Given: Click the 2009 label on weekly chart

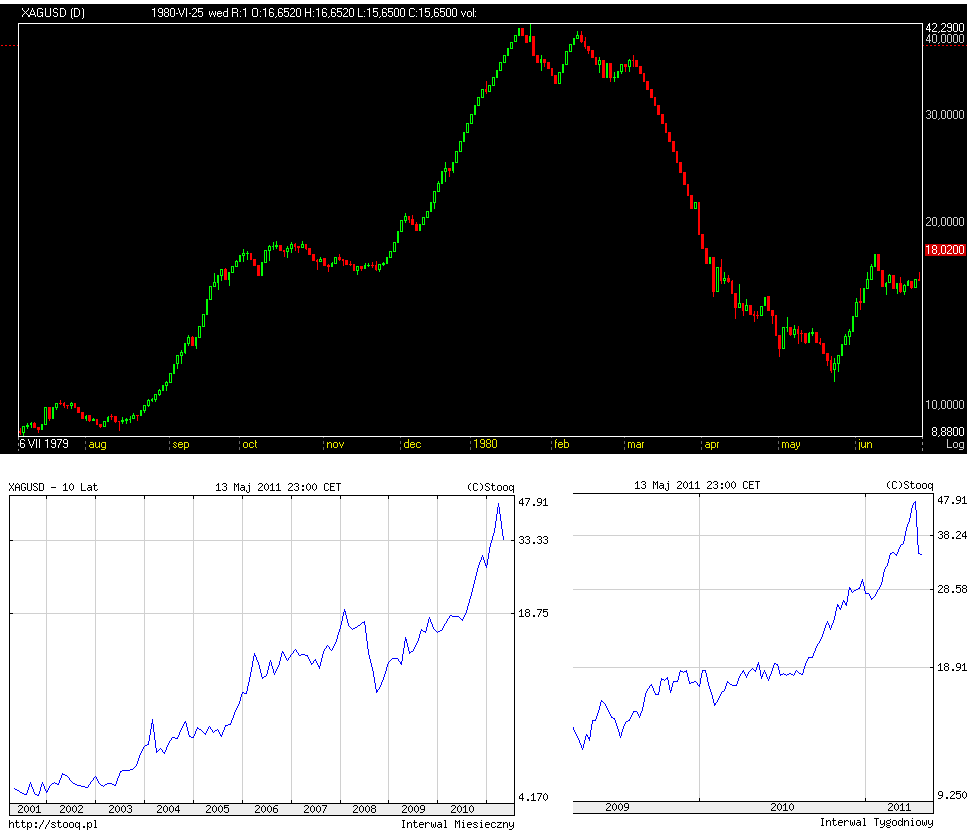Looking at the screenshot, I should click(x=617, y=807).
